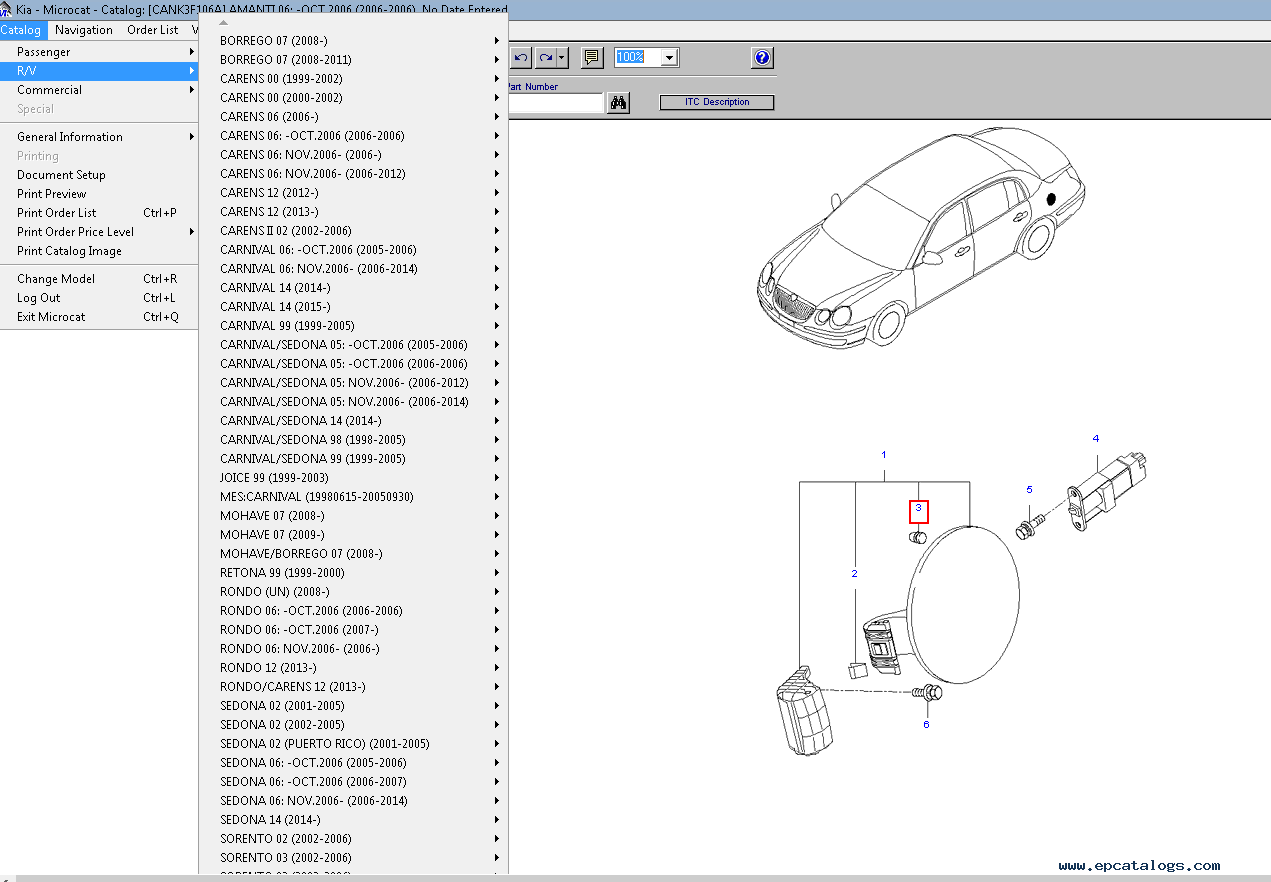Click the blue Help question mark icon
Screen dimensions: 1271x882
761,57
